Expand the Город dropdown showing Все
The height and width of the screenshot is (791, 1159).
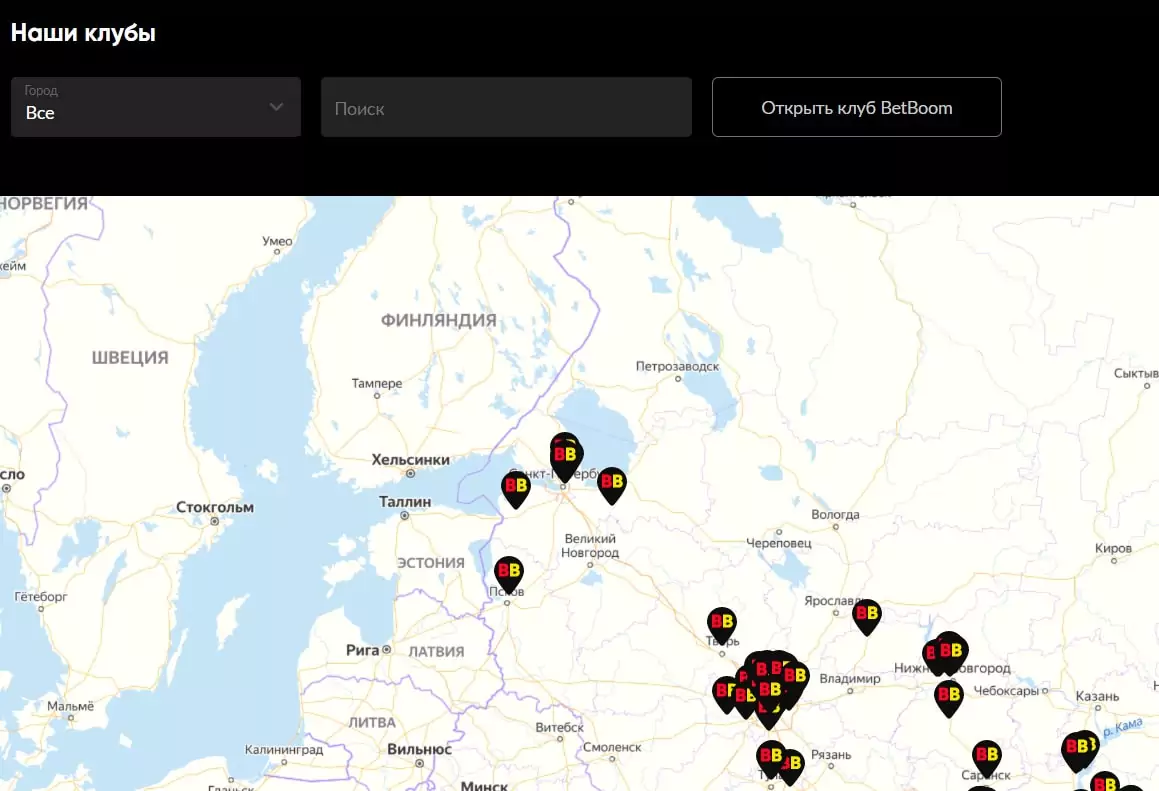(x=156, y=107)
